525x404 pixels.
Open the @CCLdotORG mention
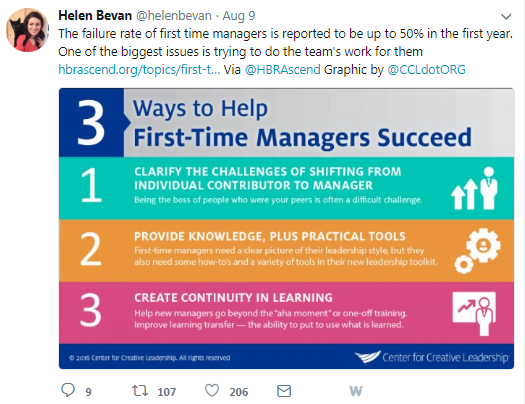point(426,70)
